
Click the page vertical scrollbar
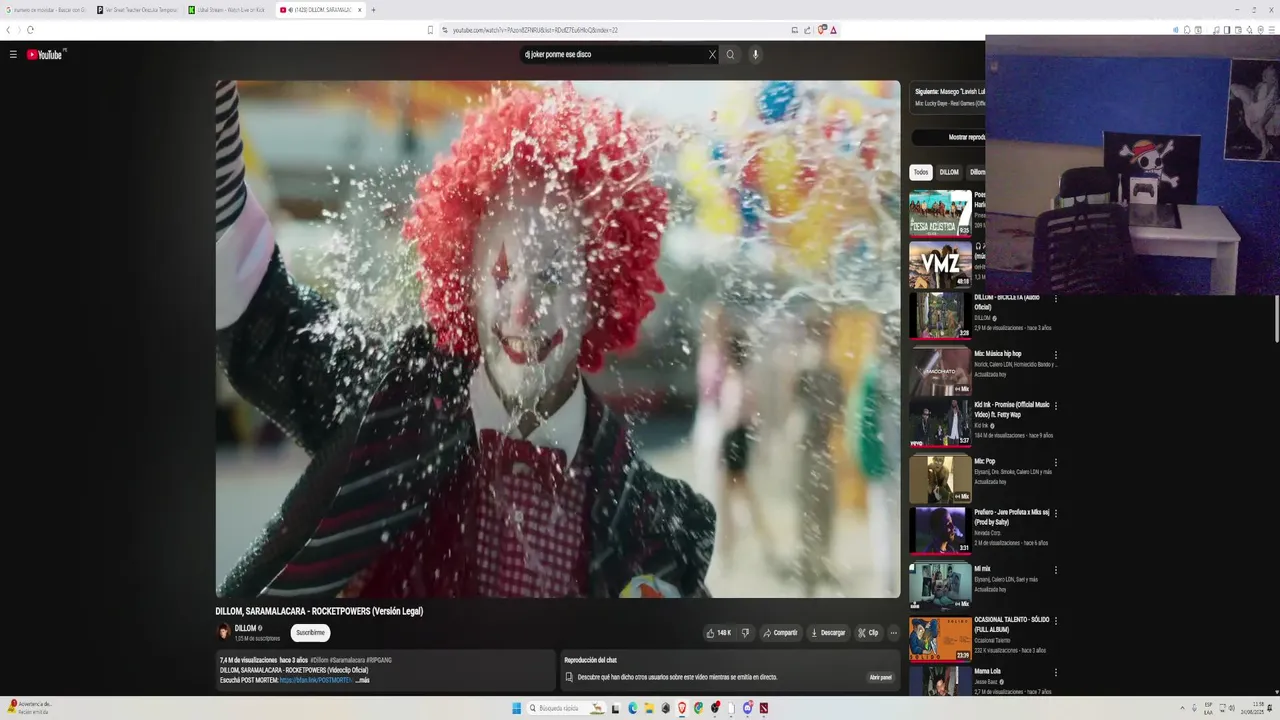pyautogui.click(x=1276, y=320)
